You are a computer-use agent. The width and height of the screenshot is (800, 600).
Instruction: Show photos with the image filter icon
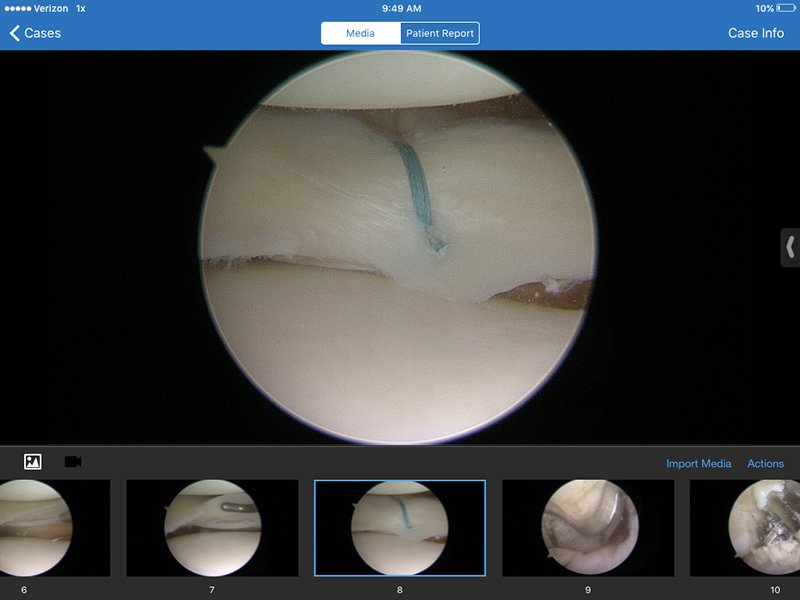(33, 462)
